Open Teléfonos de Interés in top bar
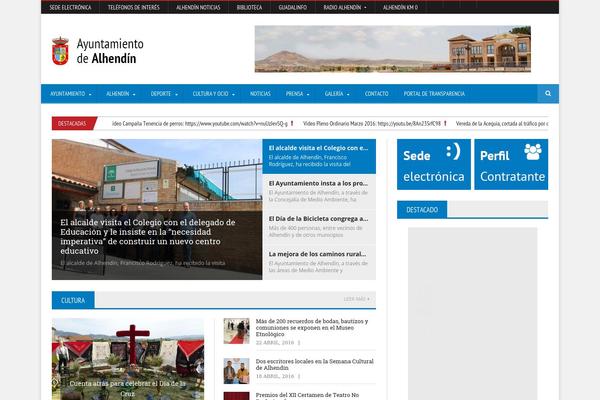Image resolution: width=600 pixels, height=400 pixels. tap(134, 7)
